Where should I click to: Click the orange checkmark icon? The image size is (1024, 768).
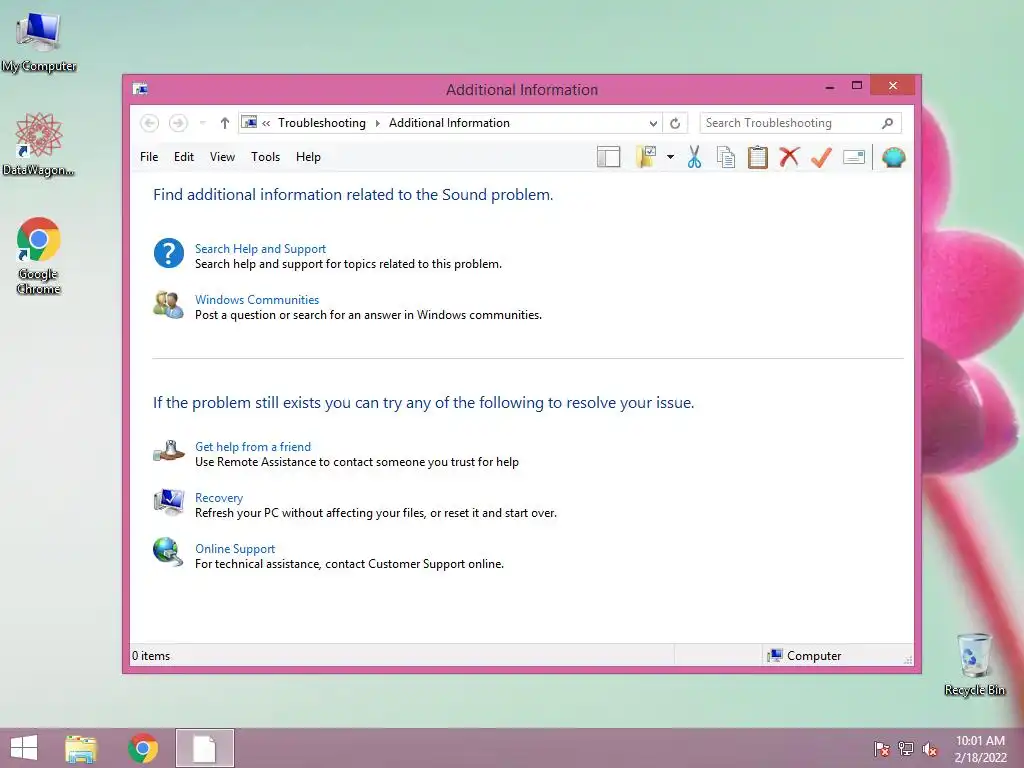(821, 157)
